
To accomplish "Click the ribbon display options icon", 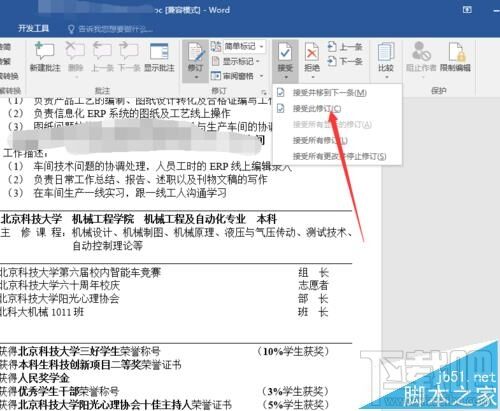I will tap(467, 10).
